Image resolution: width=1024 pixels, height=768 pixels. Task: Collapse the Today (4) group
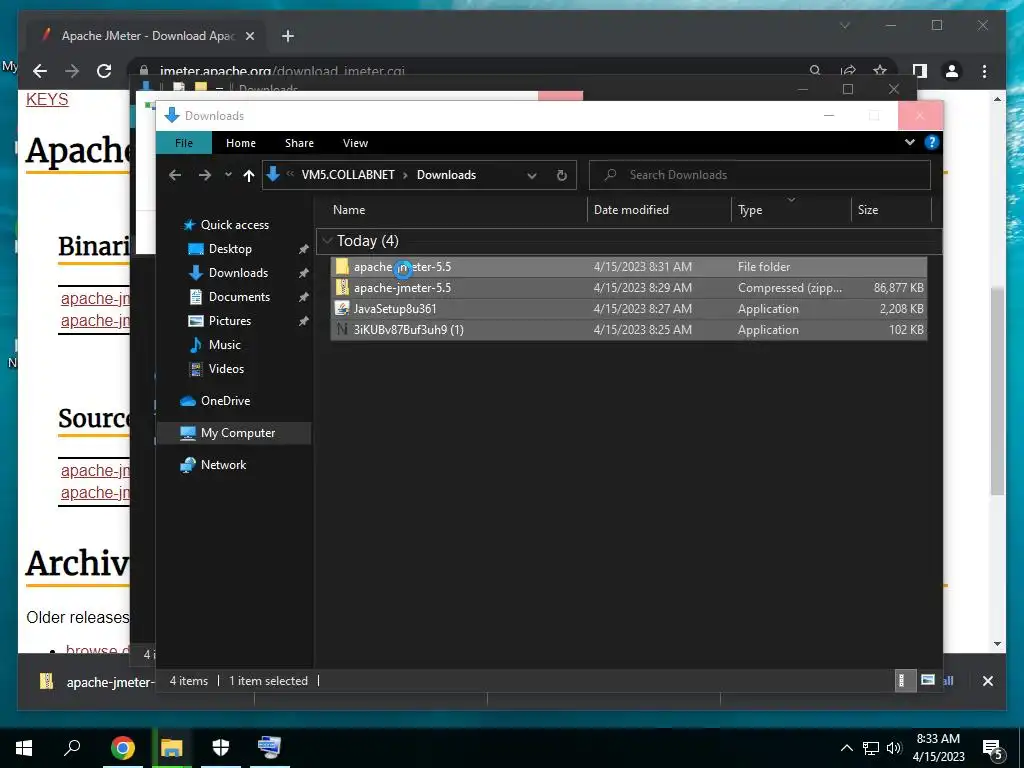(x=327, y=241)
